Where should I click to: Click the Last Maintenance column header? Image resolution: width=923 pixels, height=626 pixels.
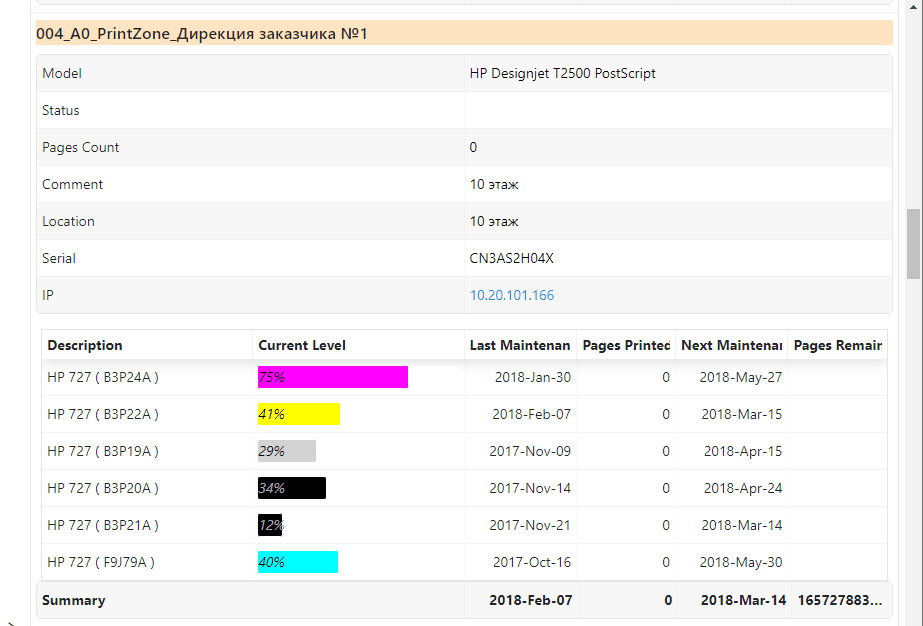pyautogui.click(x=520, y=345)
